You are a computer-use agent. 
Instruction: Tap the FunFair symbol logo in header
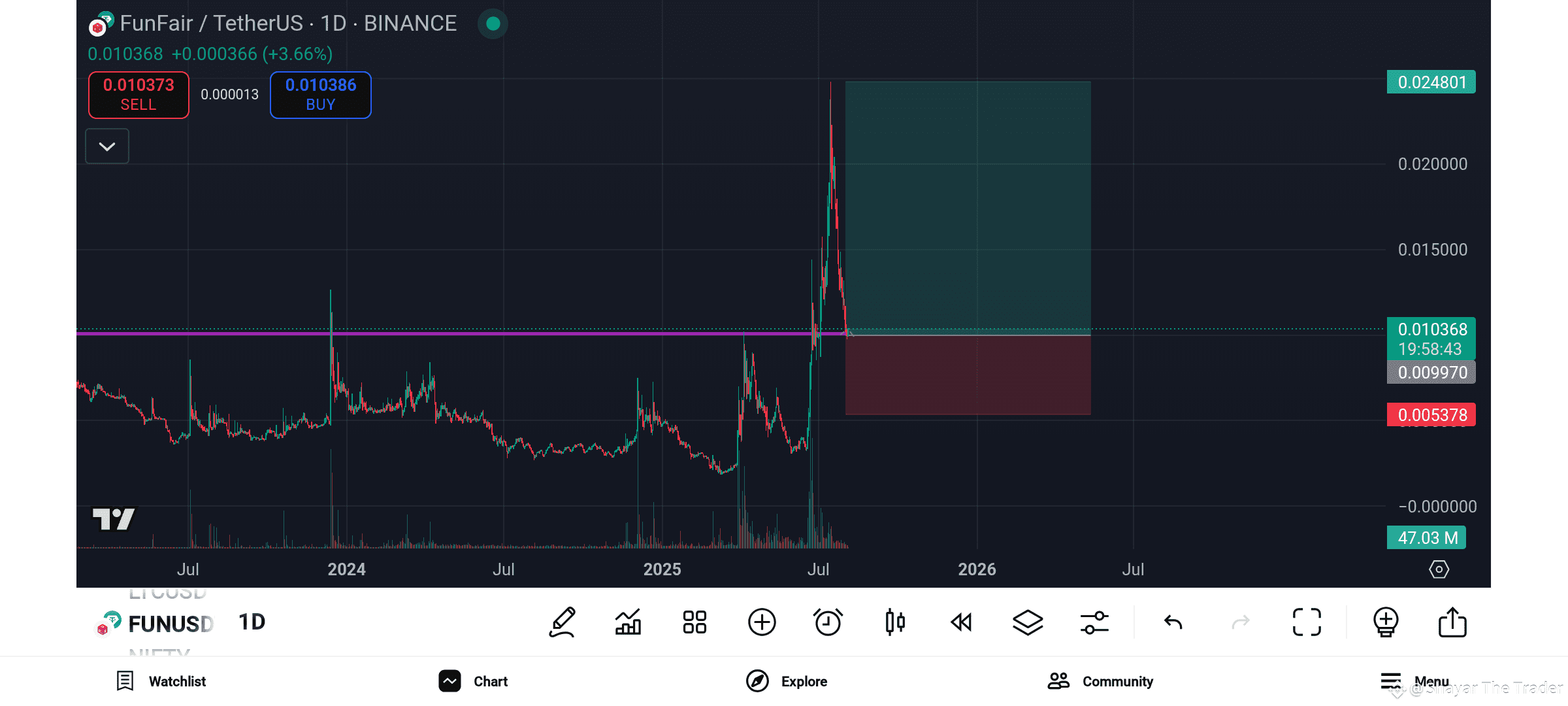click(x=101, y=24)
